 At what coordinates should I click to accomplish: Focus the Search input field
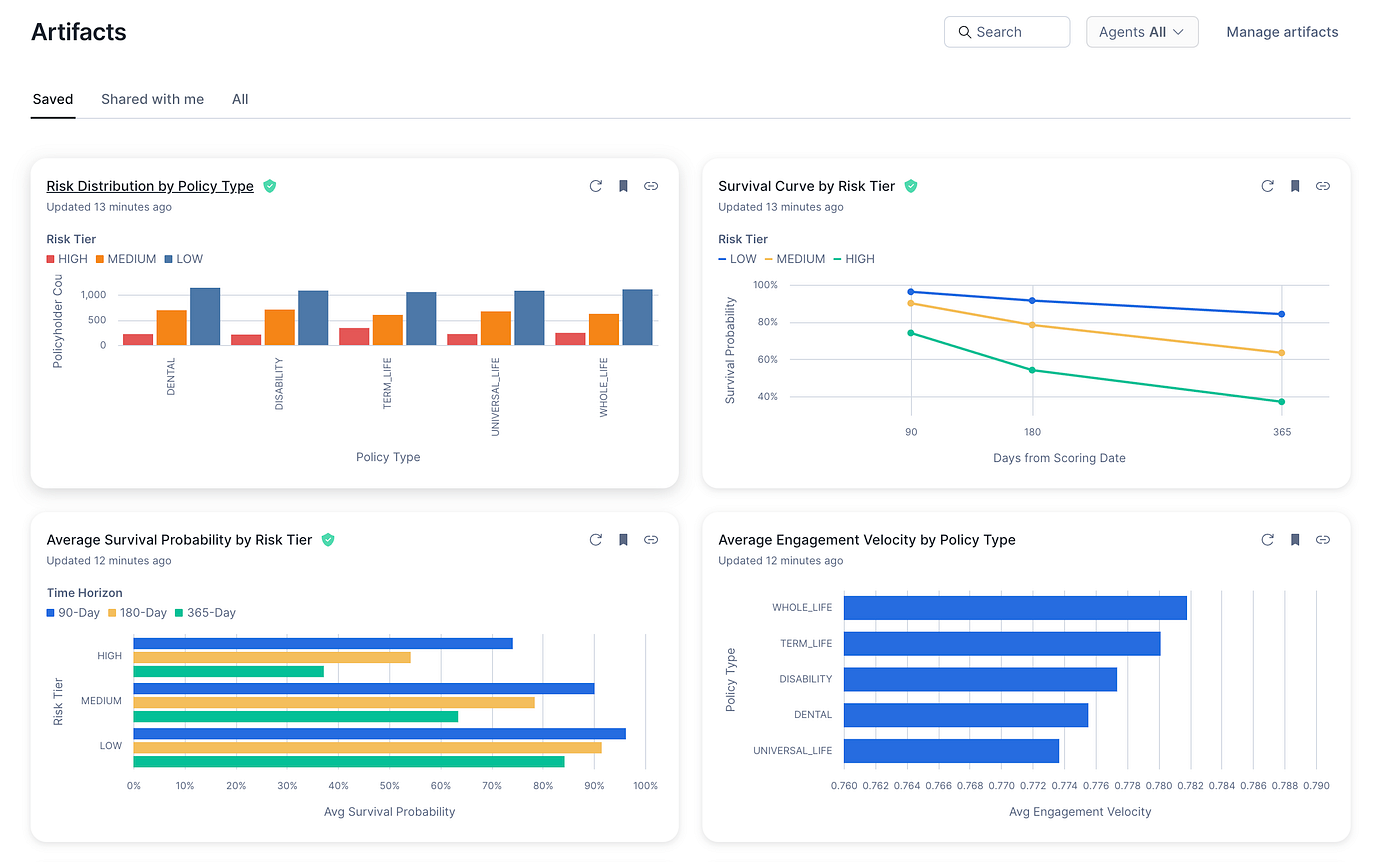point(1007,32)
